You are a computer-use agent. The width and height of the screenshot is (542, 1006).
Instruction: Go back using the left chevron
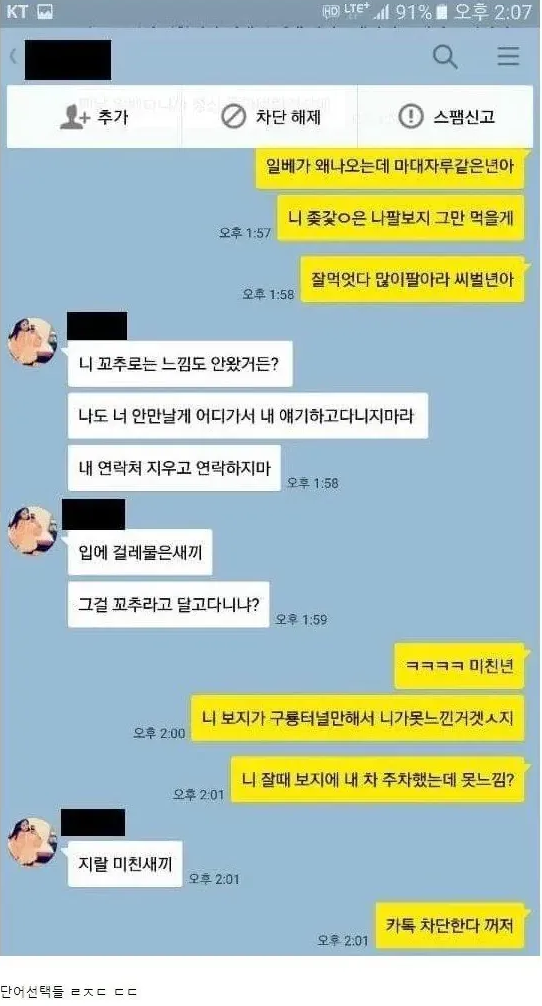[13, 56]
